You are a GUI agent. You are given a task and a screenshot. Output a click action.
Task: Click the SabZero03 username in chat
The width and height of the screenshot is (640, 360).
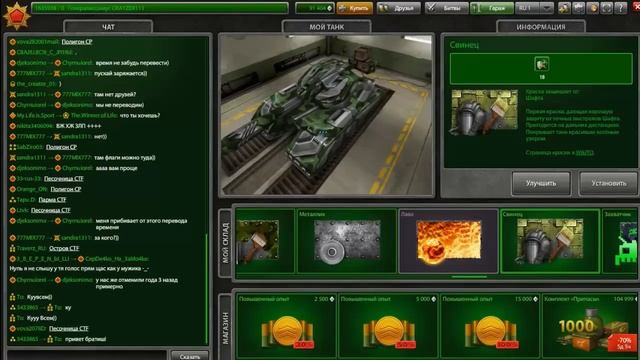pyautogui.click(x=30, y=147)
